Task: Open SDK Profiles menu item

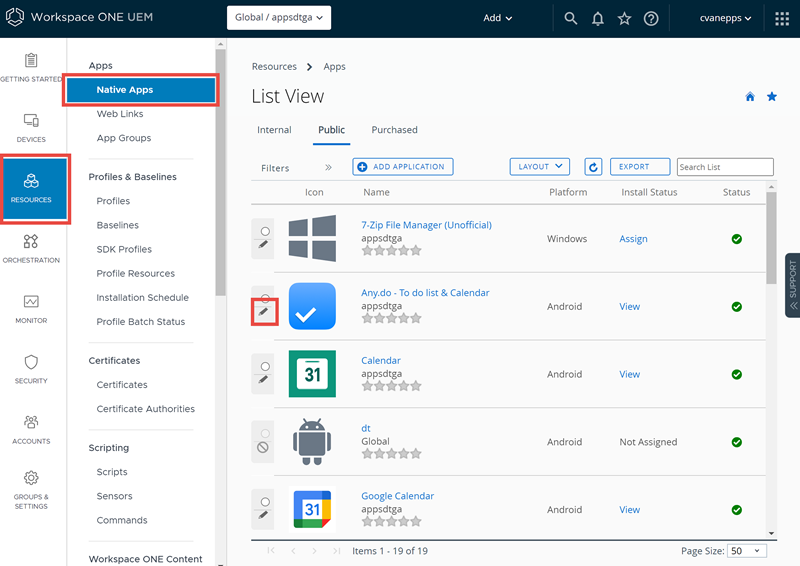Action: 124,249
